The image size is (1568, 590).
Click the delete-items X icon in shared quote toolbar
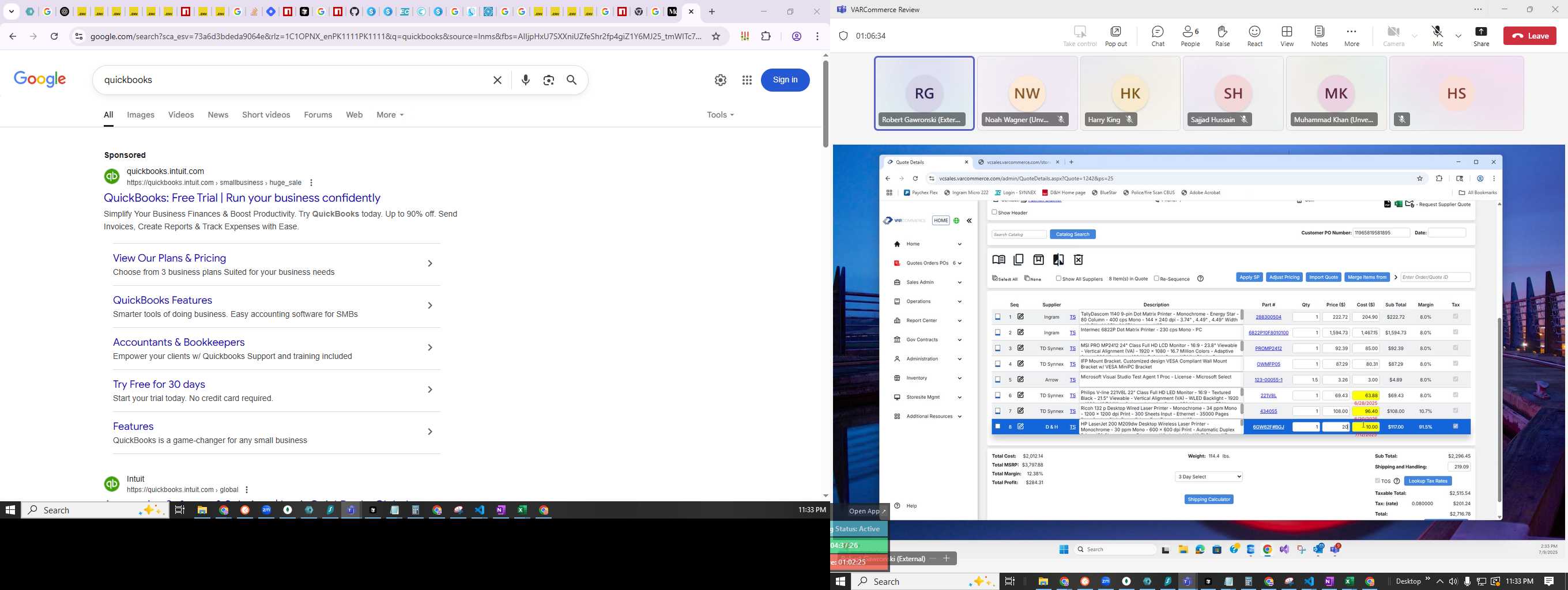point(1078,260)
